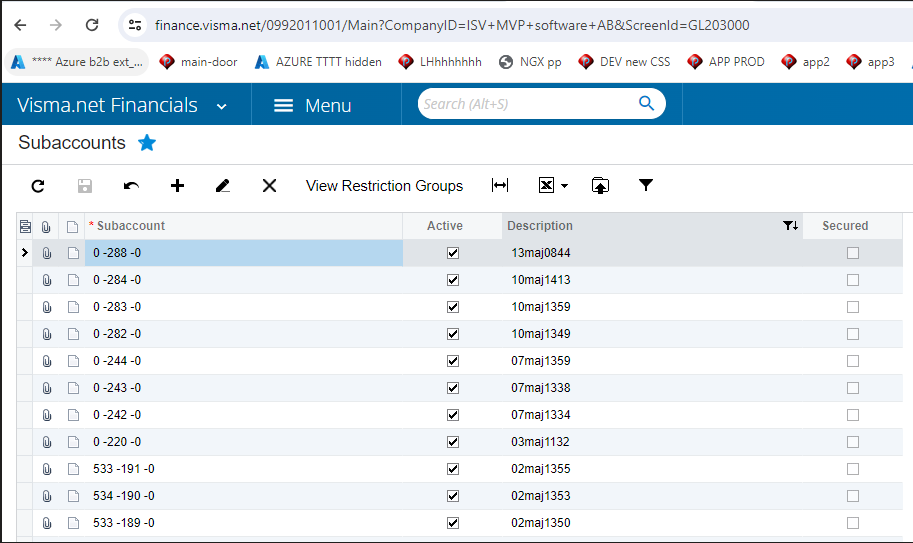Toggle the Active checkbox for 533-191-0
Screen dimensions: 913x543
coord(453,469)
